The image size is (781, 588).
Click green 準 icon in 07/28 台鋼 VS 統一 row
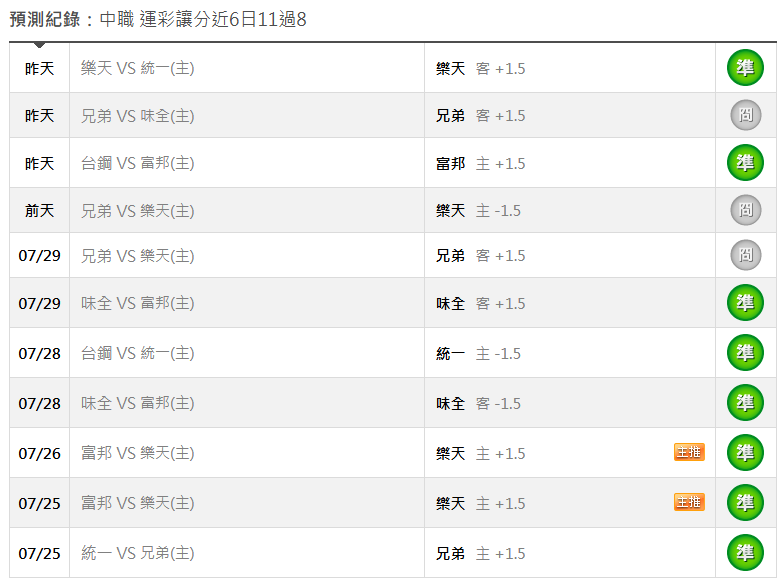pyautogui.click(x=745, y=353)
